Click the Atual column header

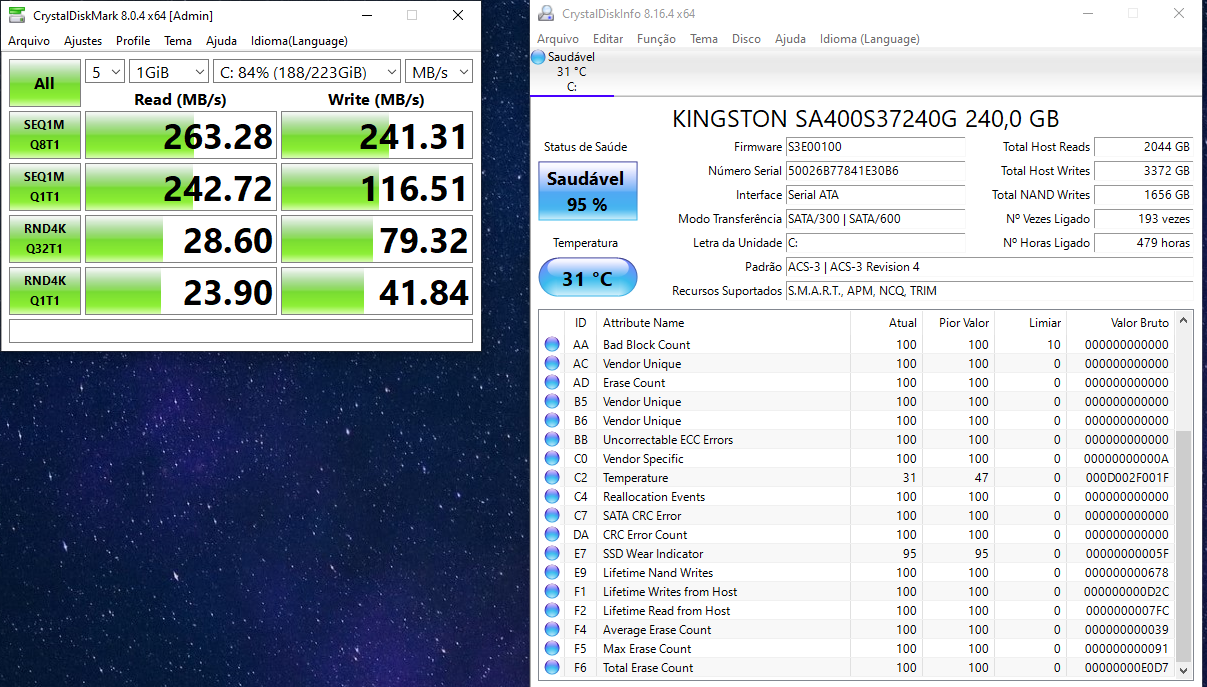[x=886, y=323]
